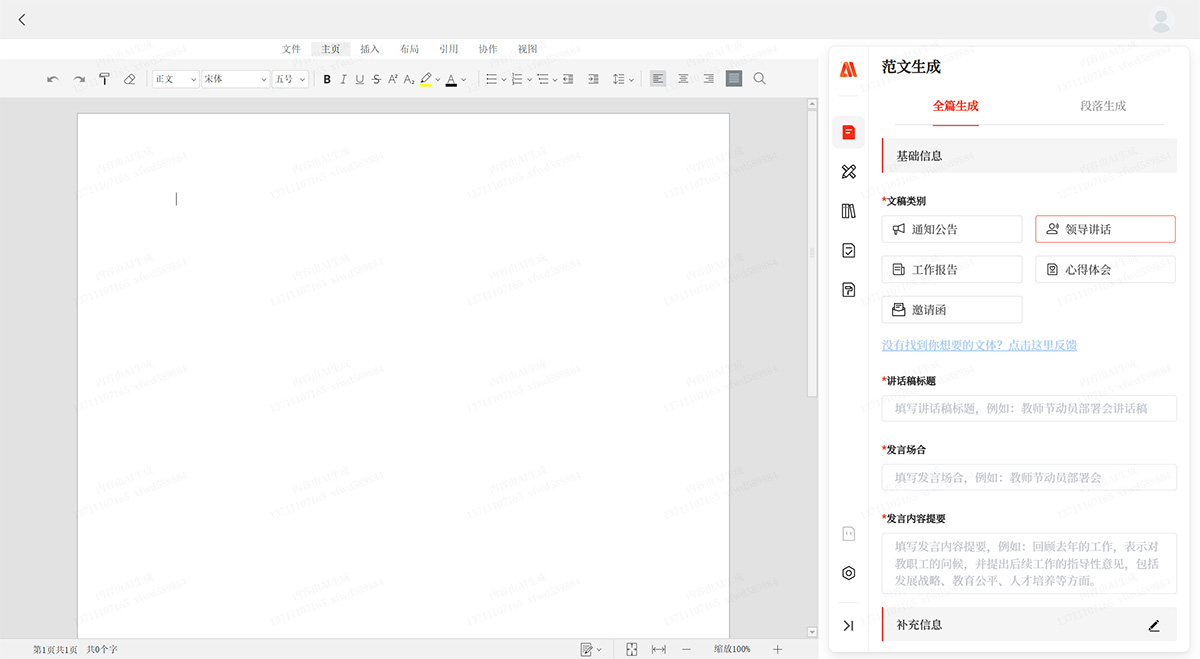1200x659 pixels.
Task: Toggle bold formatting
Action: (327, 79)
